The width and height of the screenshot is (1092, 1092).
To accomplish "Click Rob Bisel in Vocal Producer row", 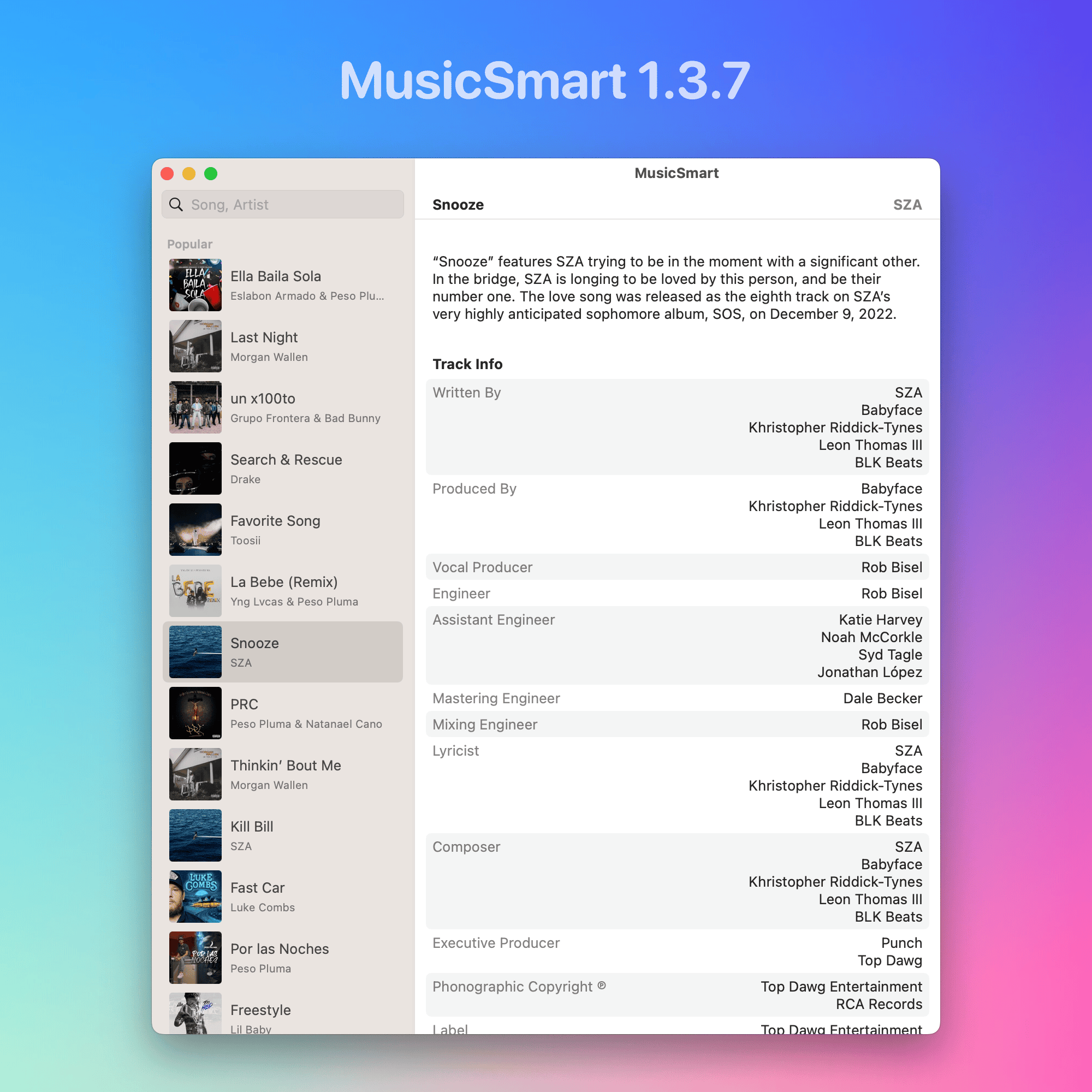I will point(892,567).
